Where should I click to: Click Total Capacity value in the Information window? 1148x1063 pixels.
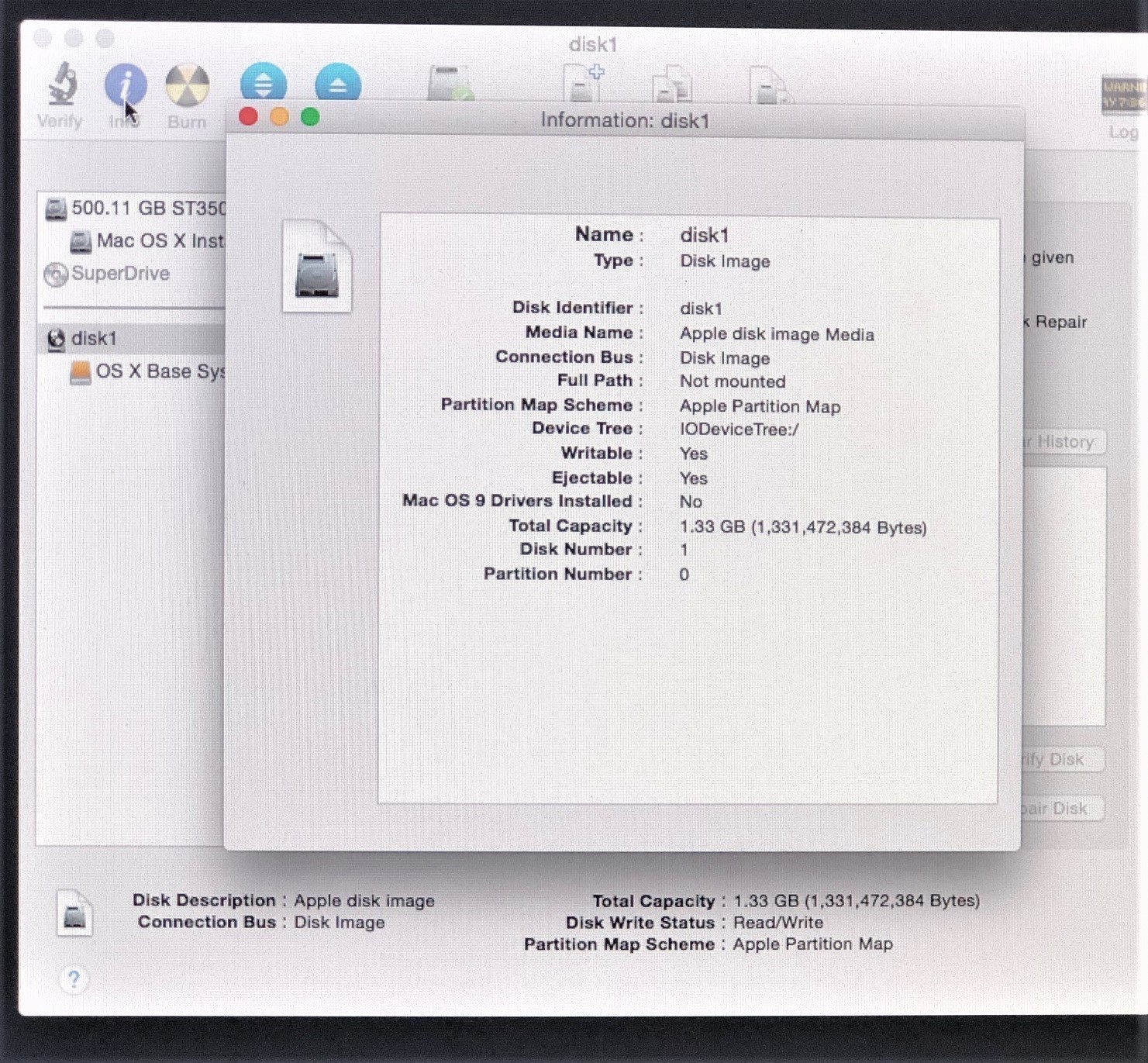[x=803, y=527]
